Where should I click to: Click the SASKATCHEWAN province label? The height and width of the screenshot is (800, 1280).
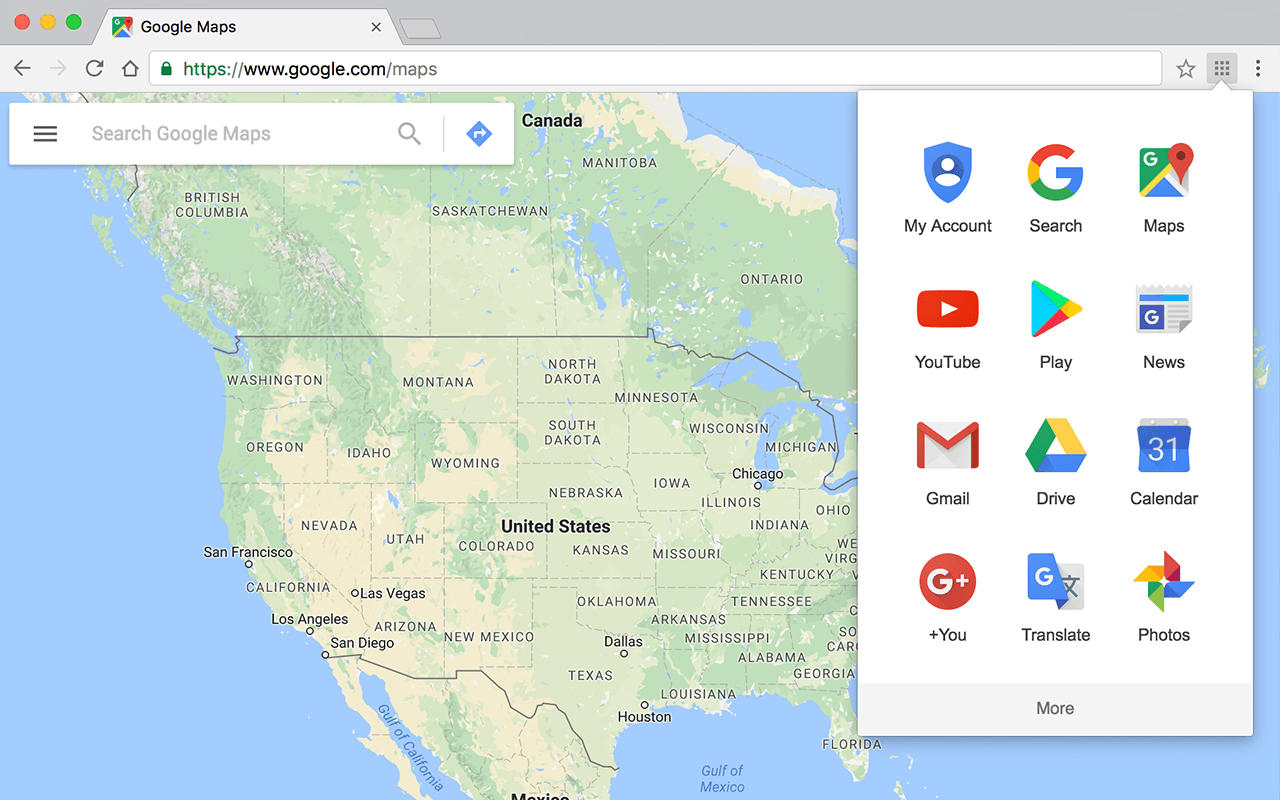(490, 211)
